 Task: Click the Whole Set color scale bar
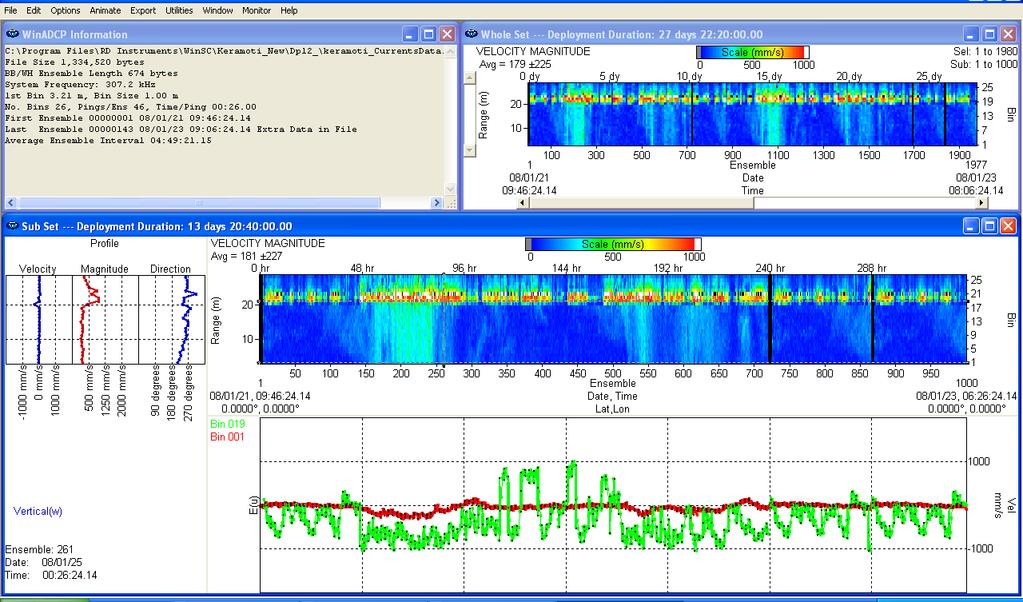pyautogui.click(x=753, y=52)
